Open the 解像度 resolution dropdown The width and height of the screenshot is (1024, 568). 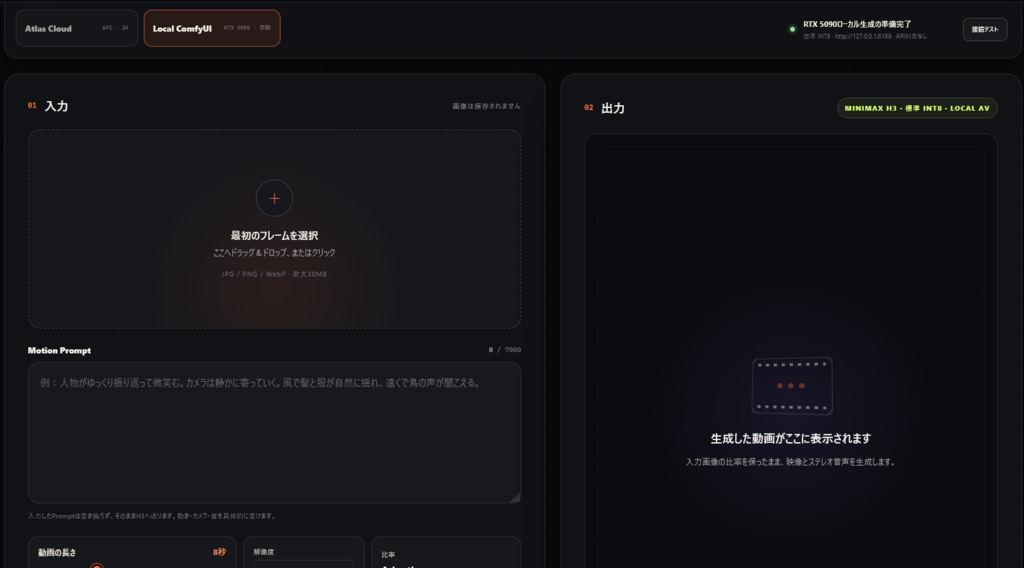(x=304, y=564)
